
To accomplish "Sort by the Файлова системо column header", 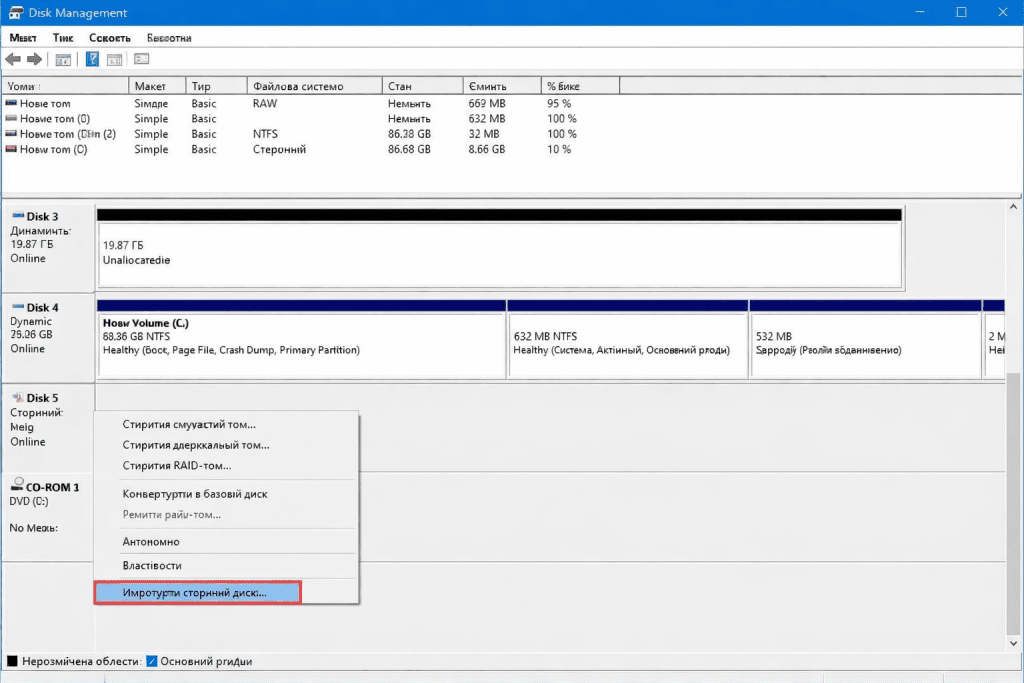I will click(x=298, y=86).
